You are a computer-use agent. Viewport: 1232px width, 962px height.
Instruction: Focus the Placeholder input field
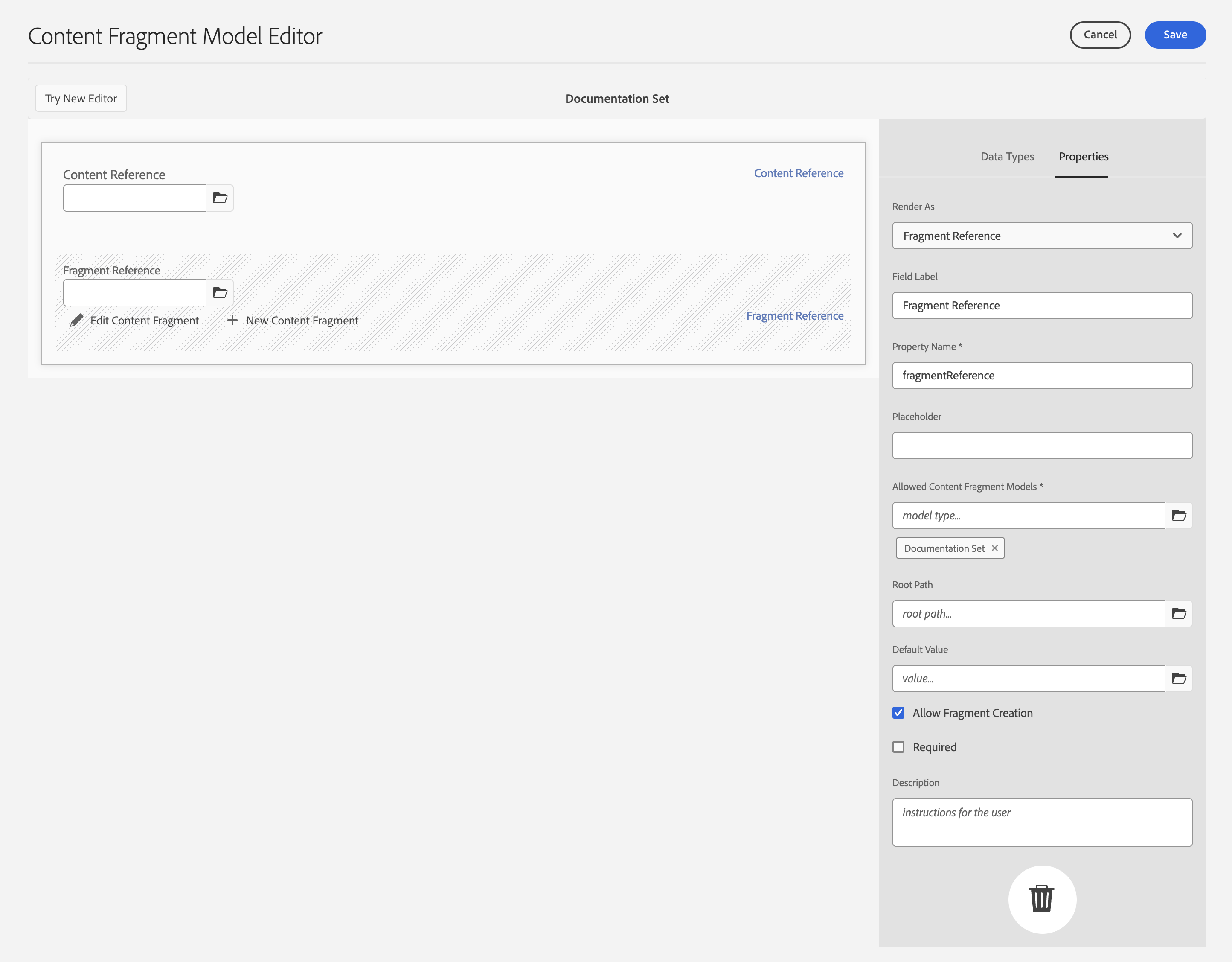(x=1042, y=446)
